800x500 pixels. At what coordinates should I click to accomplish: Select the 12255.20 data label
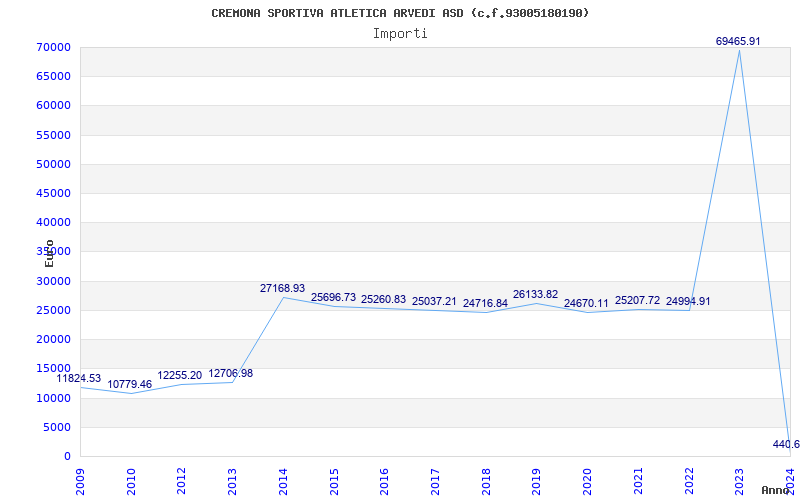coord(180,376)
